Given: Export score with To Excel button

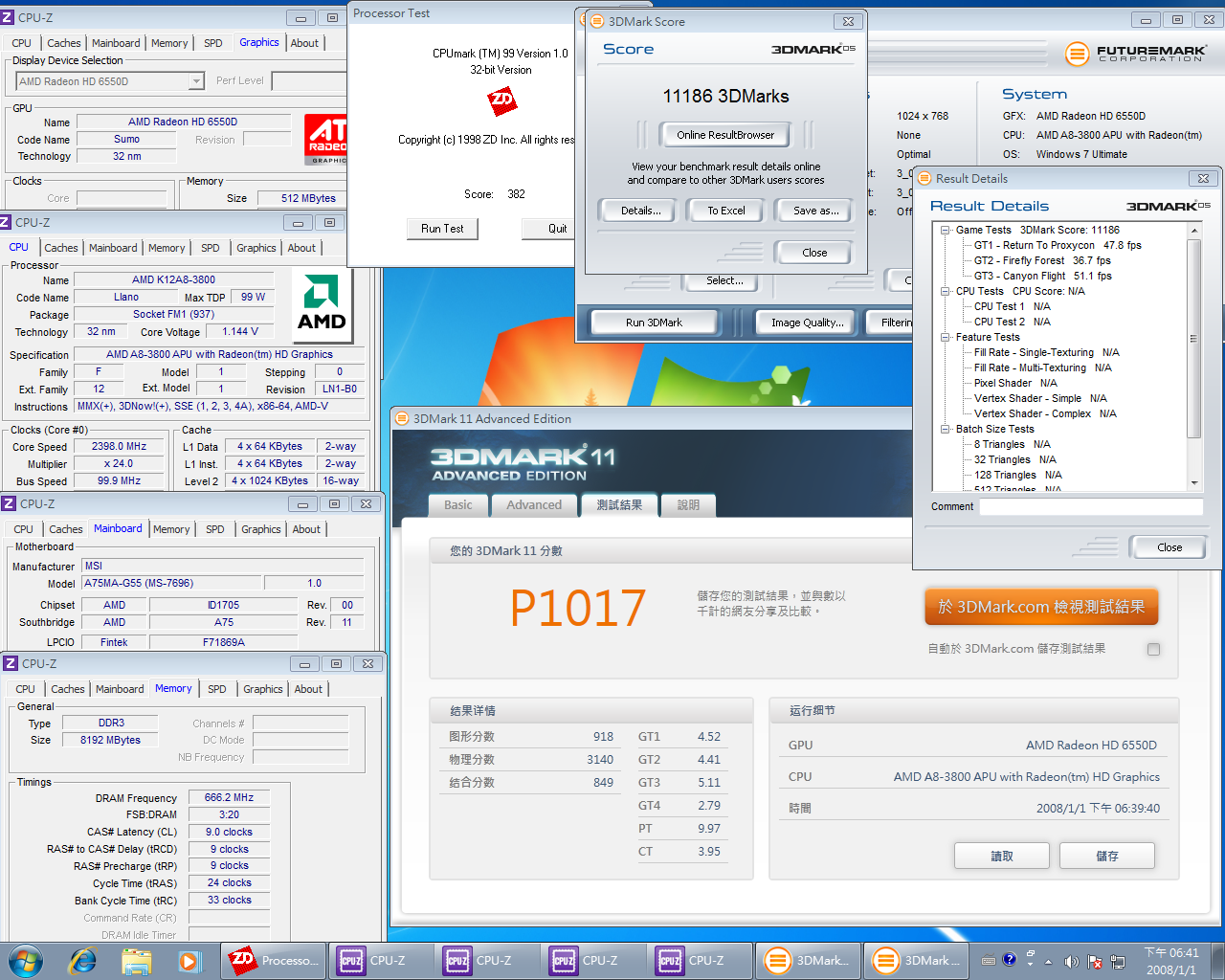Looking at the screenshot, I should click(x=726, y=211).
